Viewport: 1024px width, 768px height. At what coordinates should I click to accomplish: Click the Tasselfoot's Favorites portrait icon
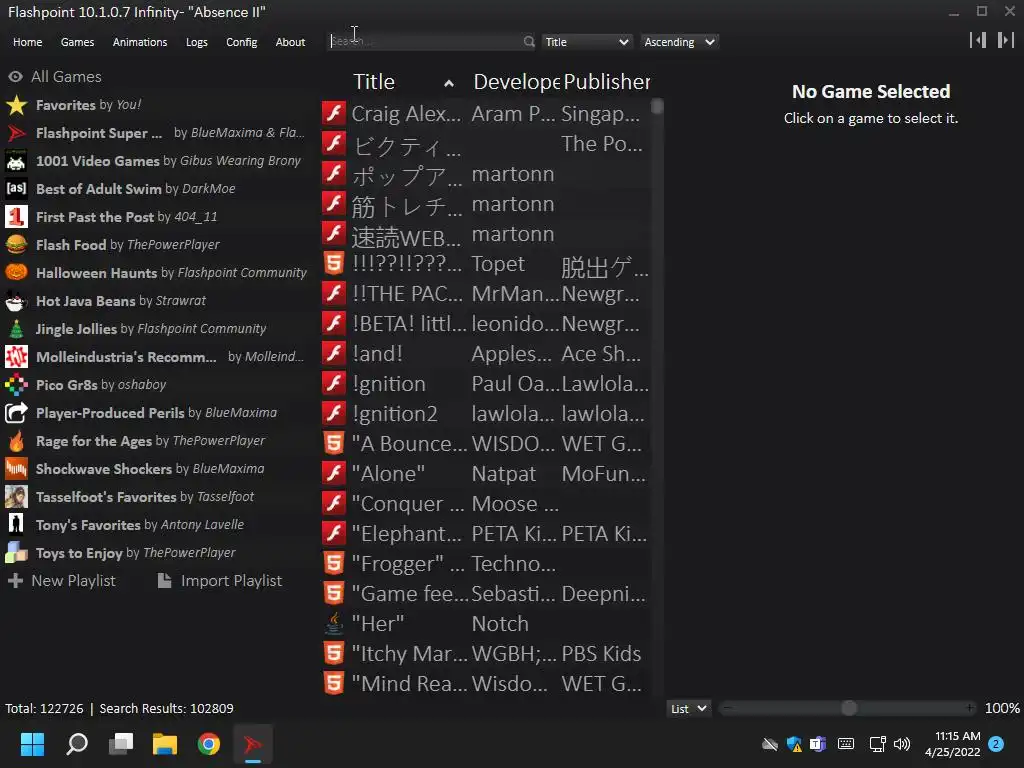coord(16,498)
